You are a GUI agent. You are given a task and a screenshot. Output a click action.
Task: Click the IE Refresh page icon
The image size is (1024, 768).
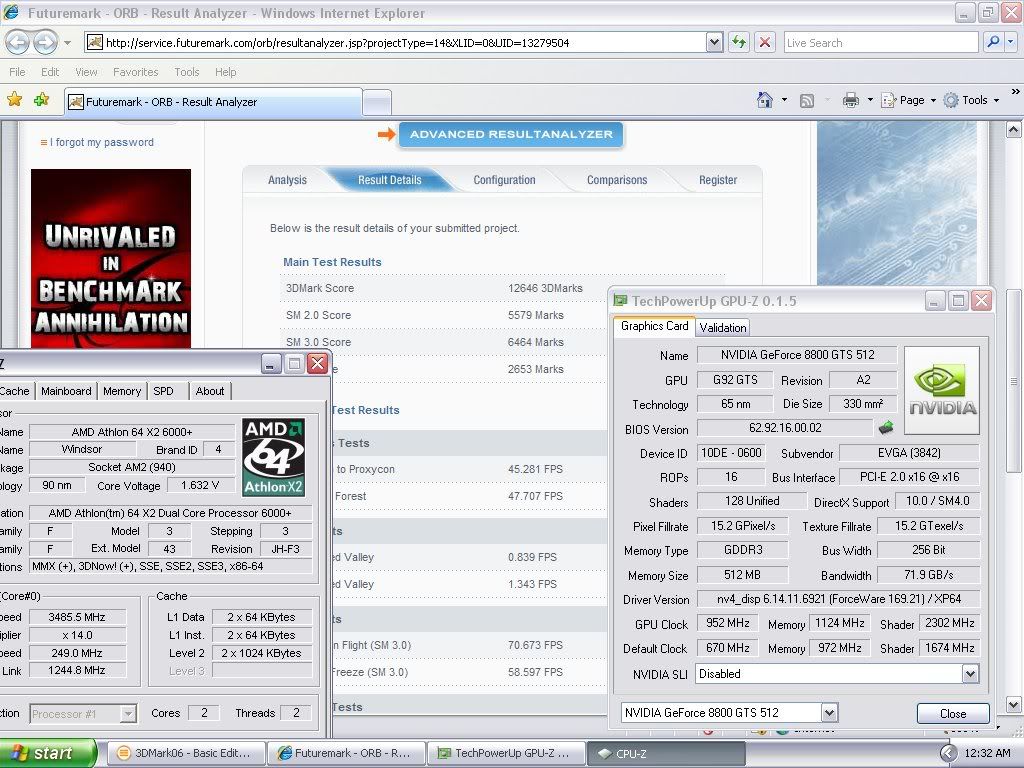coord(739,42)
